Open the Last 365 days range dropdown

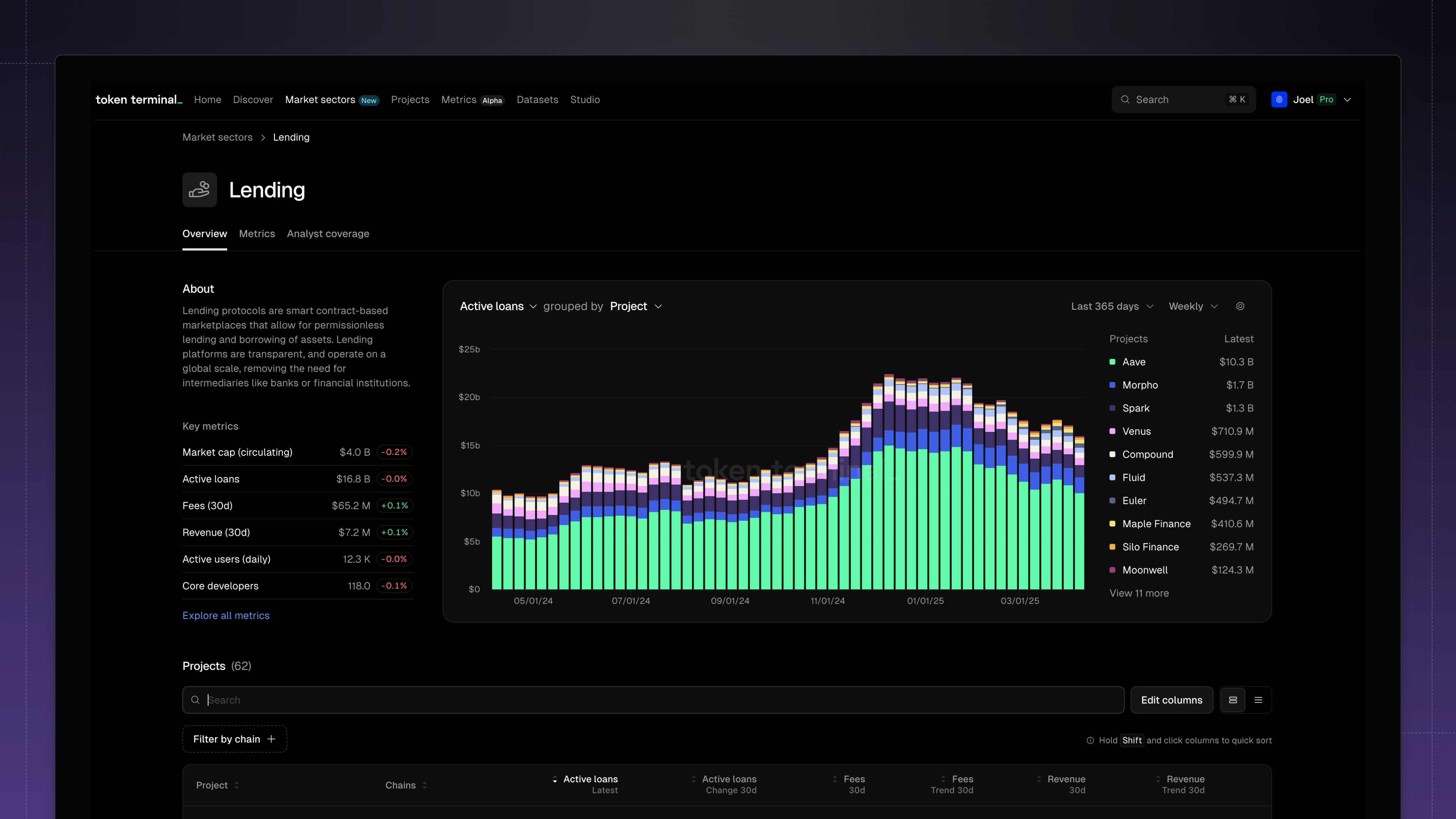coord(1112,306)
